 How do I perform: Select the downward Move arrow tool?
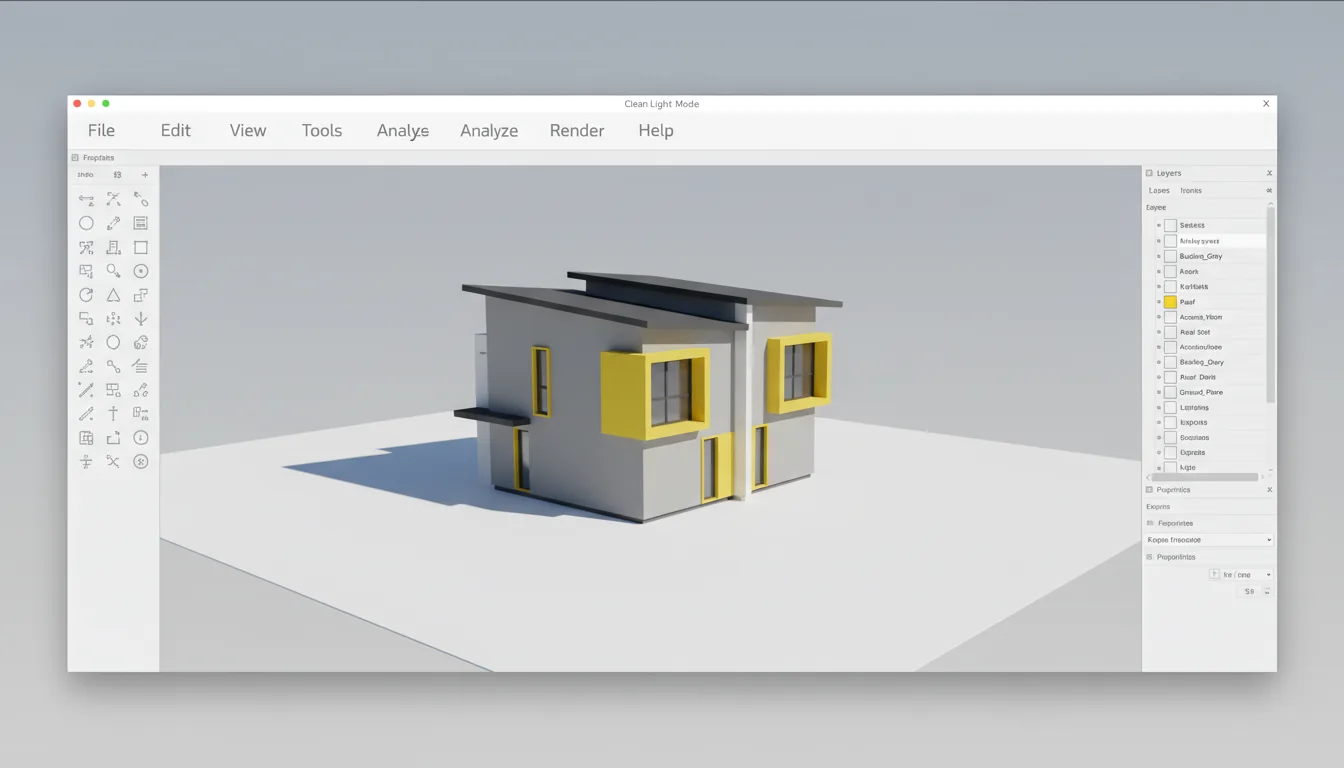pyautogui.click(x=141, y=318)
